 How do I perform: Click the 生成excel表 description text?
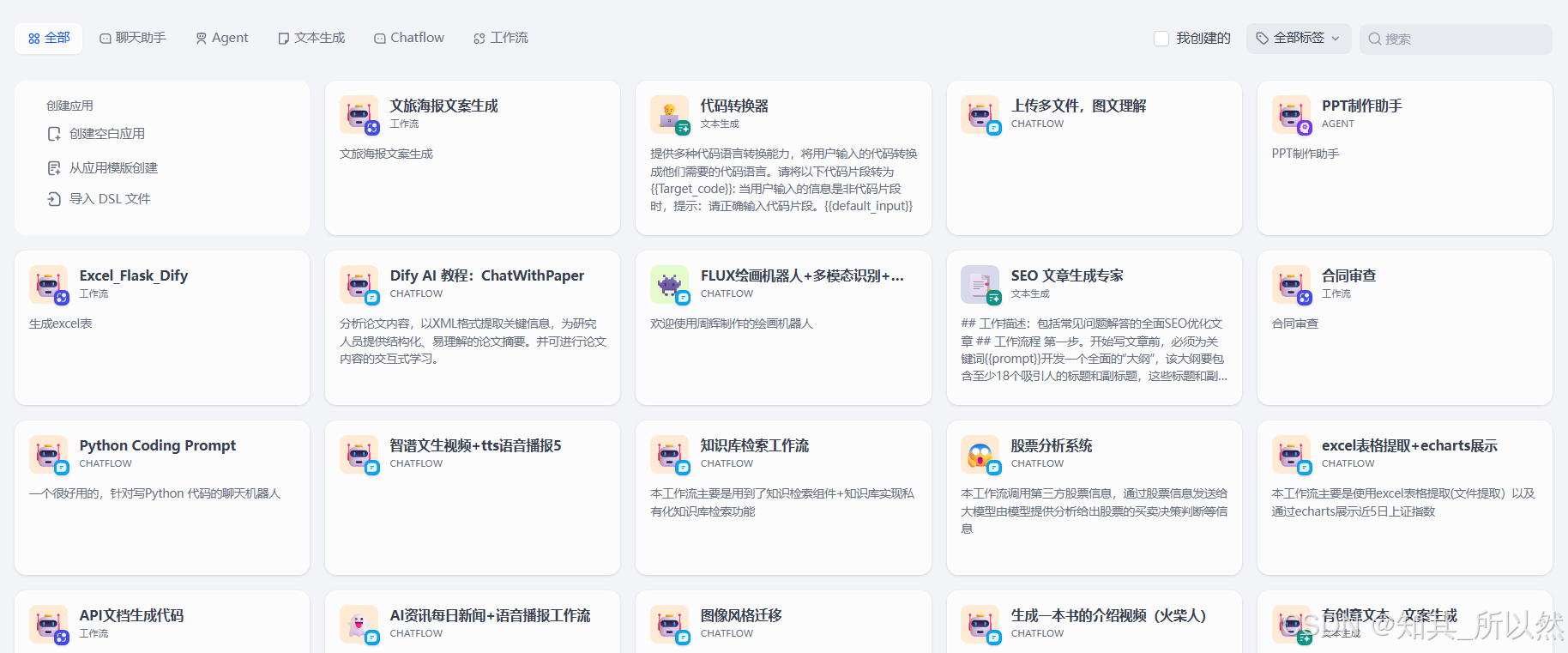tap(60, 323)
